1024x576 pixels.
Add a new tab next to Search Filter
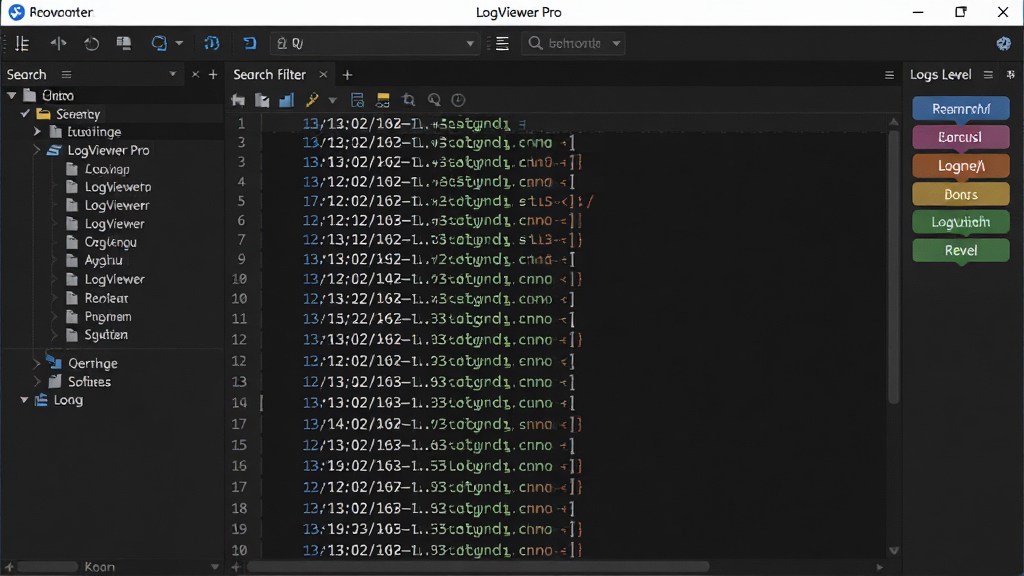(347, 75)
